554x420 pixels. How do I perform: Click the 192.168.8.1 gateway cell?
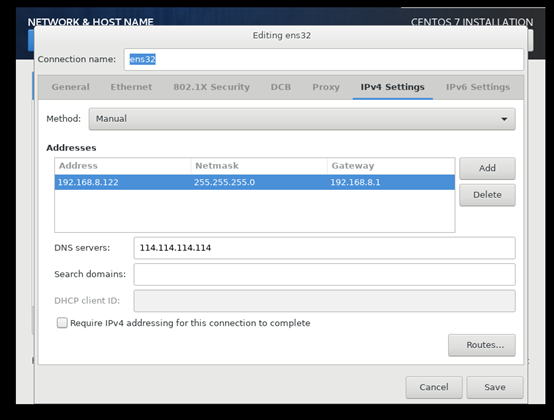(391, 182)
